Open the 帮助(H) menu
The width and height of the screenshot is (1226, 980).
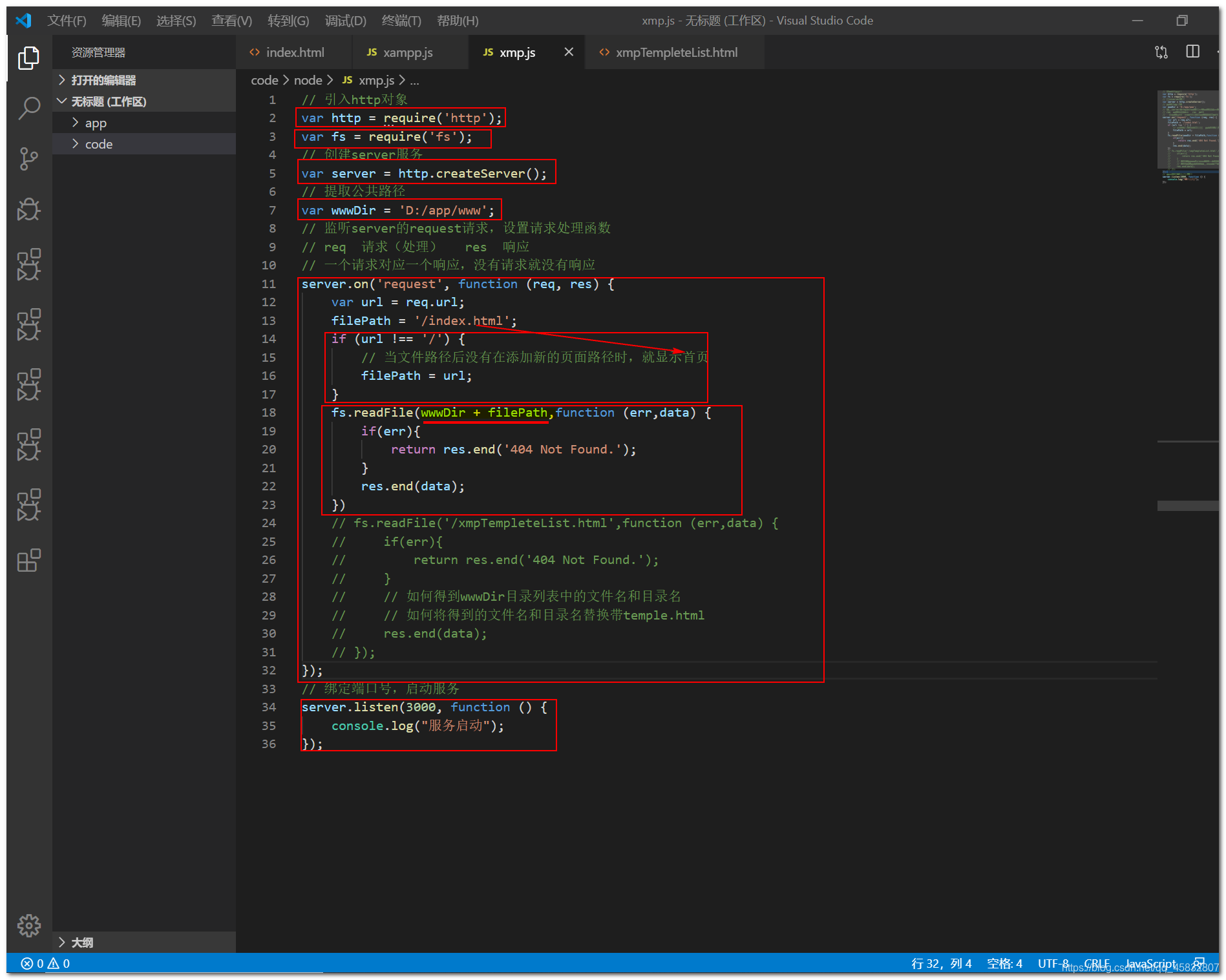pos(458,21)
